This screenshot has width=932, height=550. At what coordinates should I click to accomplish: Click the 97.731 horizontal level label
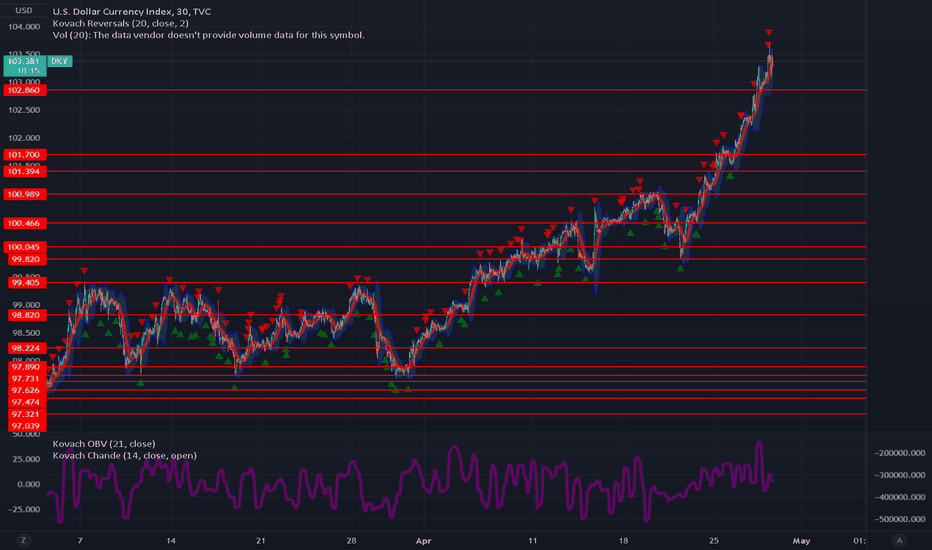[27, 379]
